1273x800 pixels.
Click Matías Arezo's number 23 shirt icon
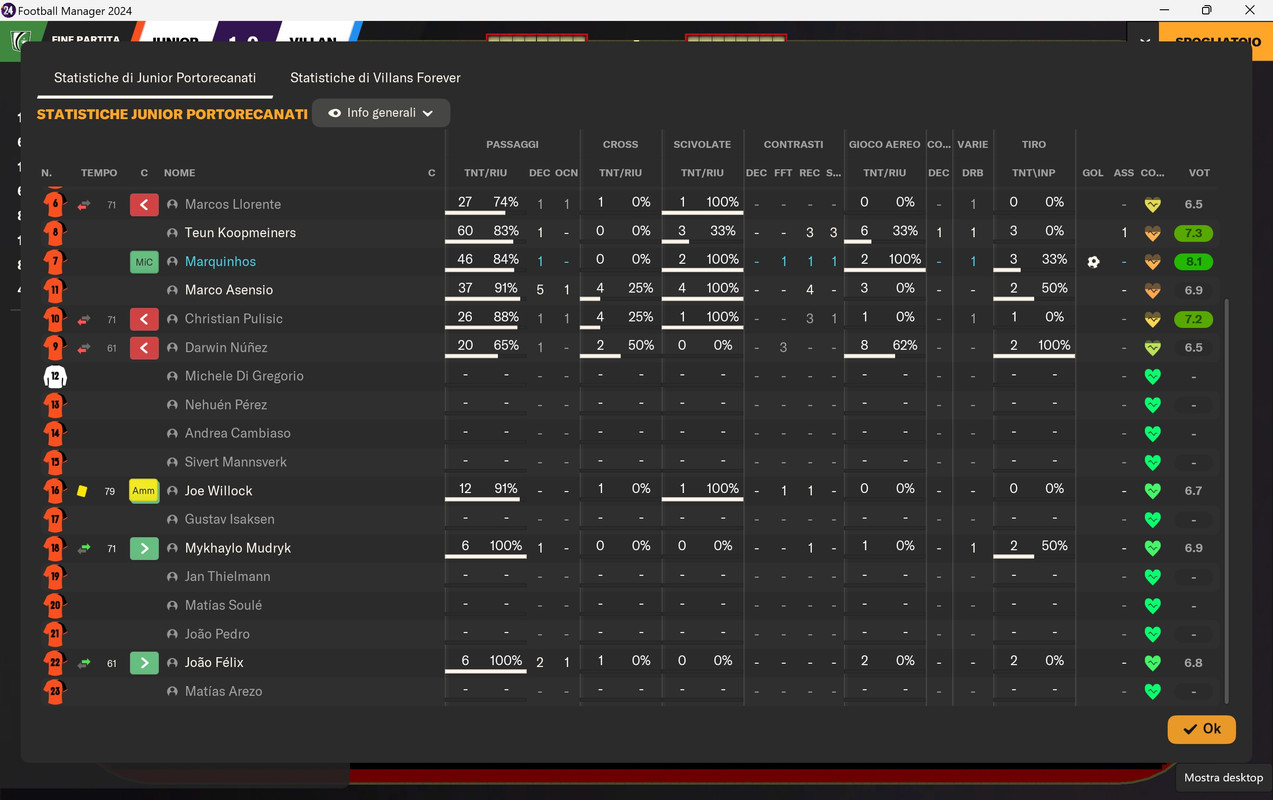pos(54,691)
